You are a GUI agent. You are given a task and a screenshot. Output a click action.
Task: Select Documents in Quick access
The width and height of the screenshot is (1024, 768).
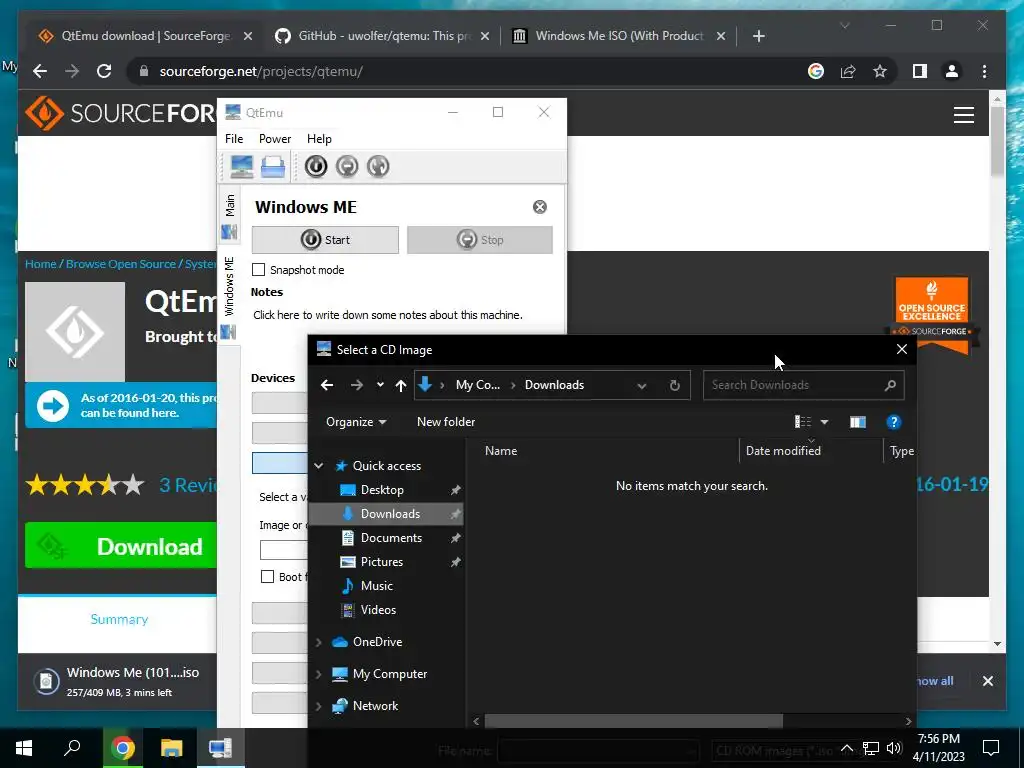tap(391, 538)
